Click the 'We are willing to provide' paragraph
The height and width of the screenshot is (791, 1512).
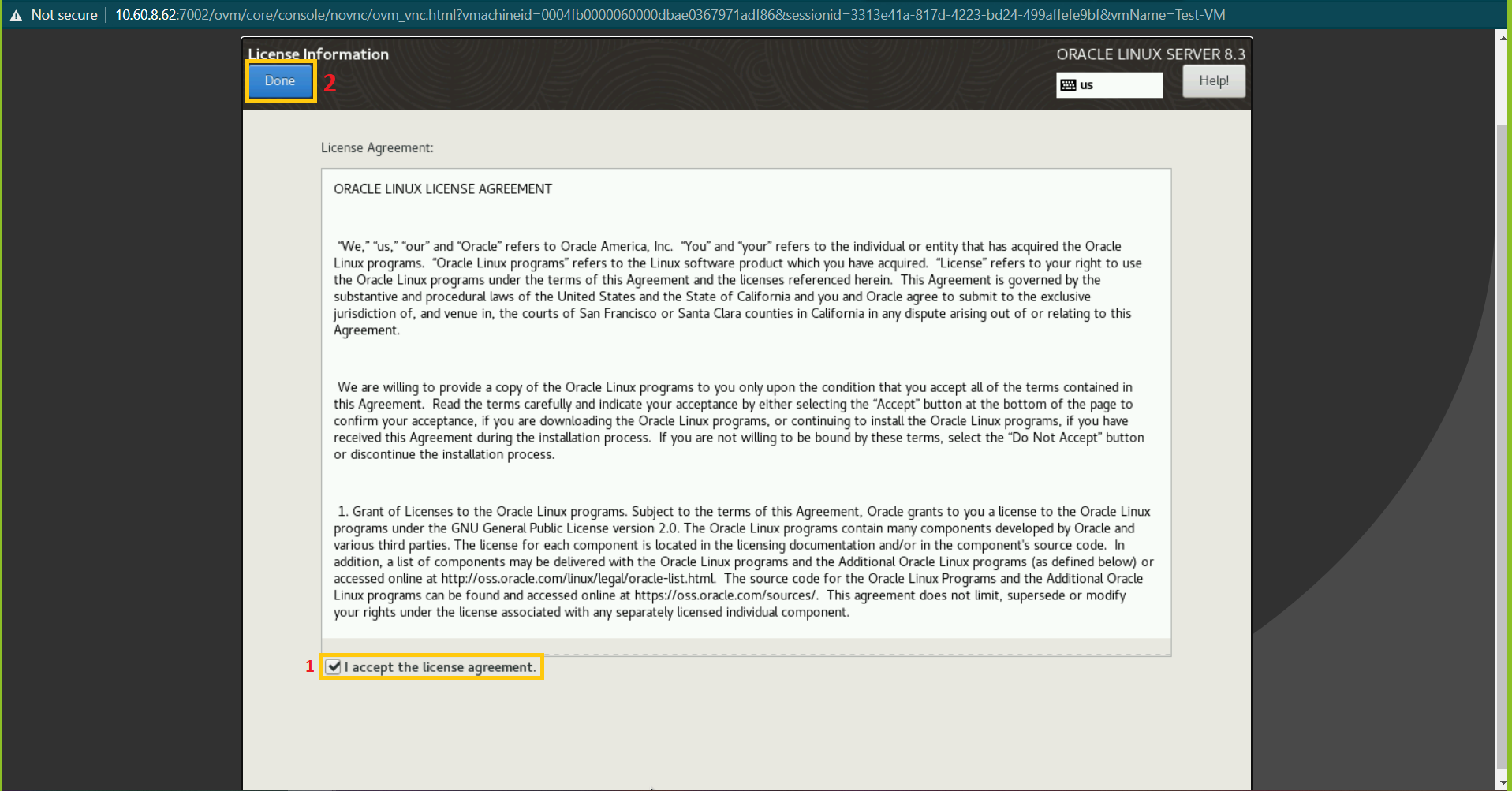tap(737, 420)
